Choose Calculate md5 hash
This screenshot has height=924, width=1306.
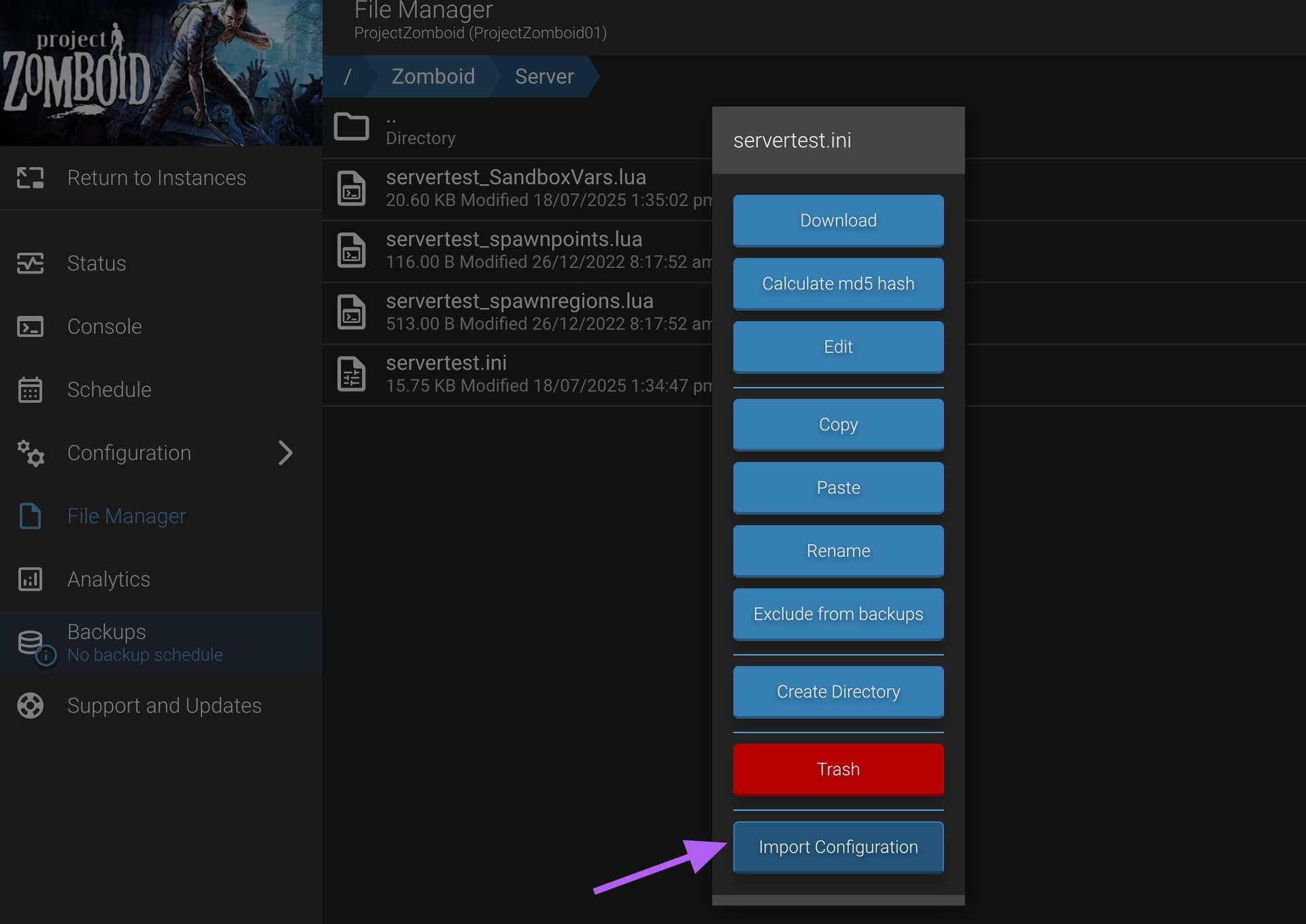point(838,284)
